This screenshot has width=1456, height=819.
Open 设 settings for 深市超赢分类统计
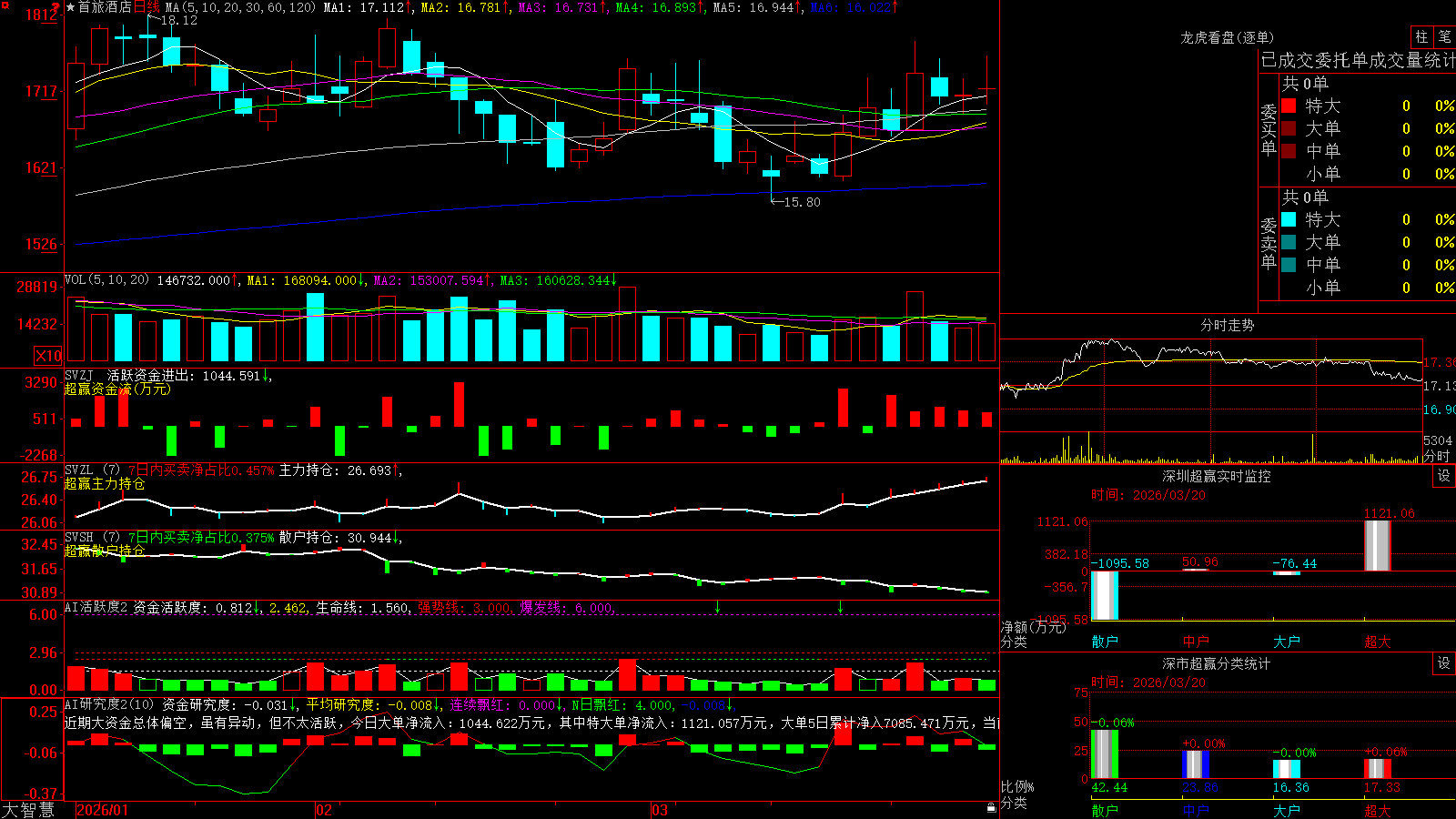(1444, 663)
